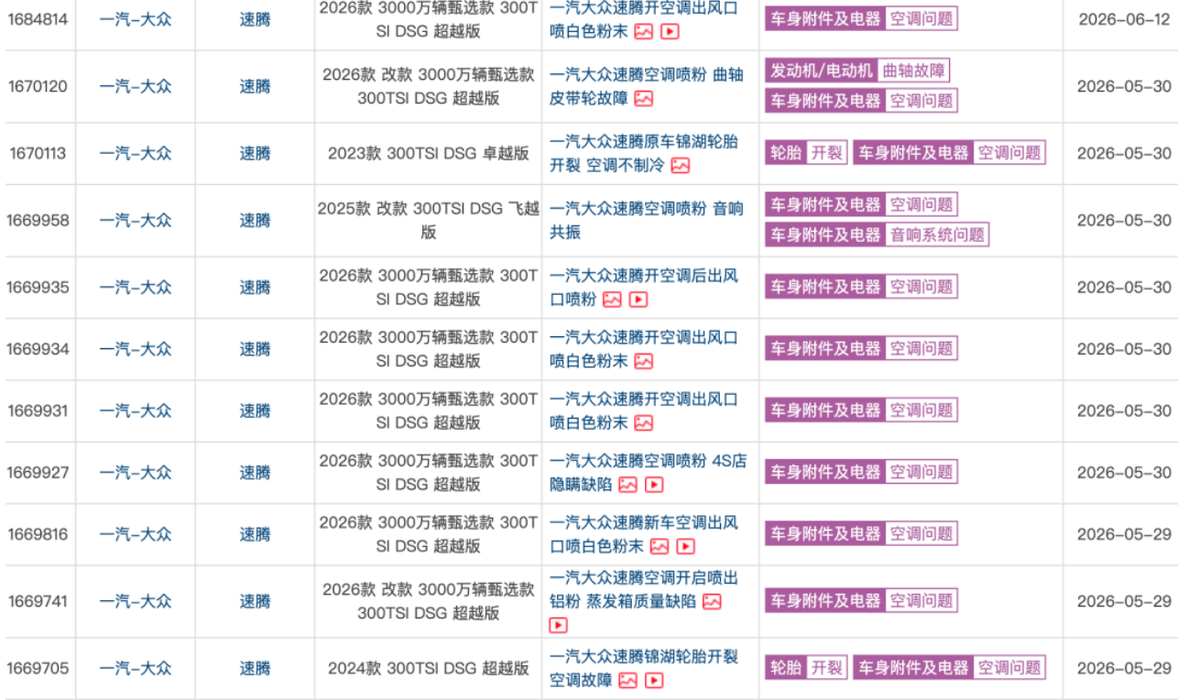This screenshot has height=700, width=1200.
Task: Open image icon in row 1669816 title
Action: [x=659, y=546]
